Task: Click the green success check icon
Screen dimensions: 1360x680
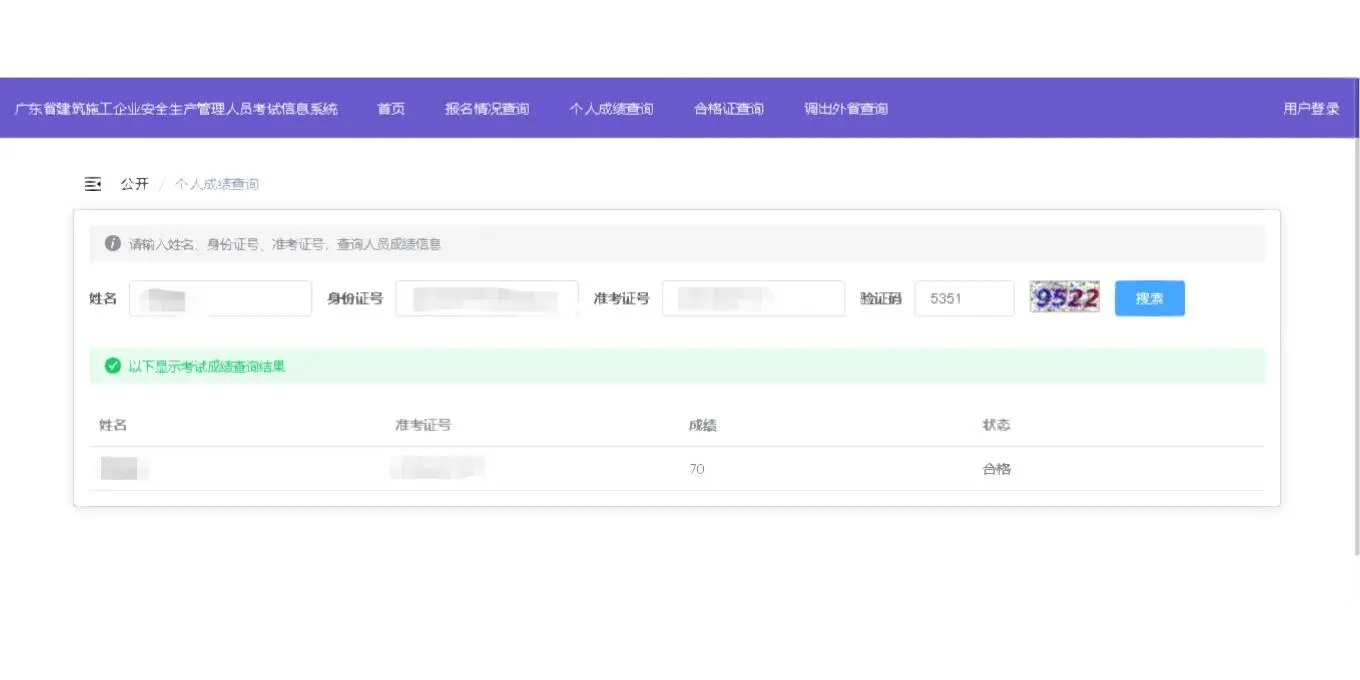Action: click(113, 366)
